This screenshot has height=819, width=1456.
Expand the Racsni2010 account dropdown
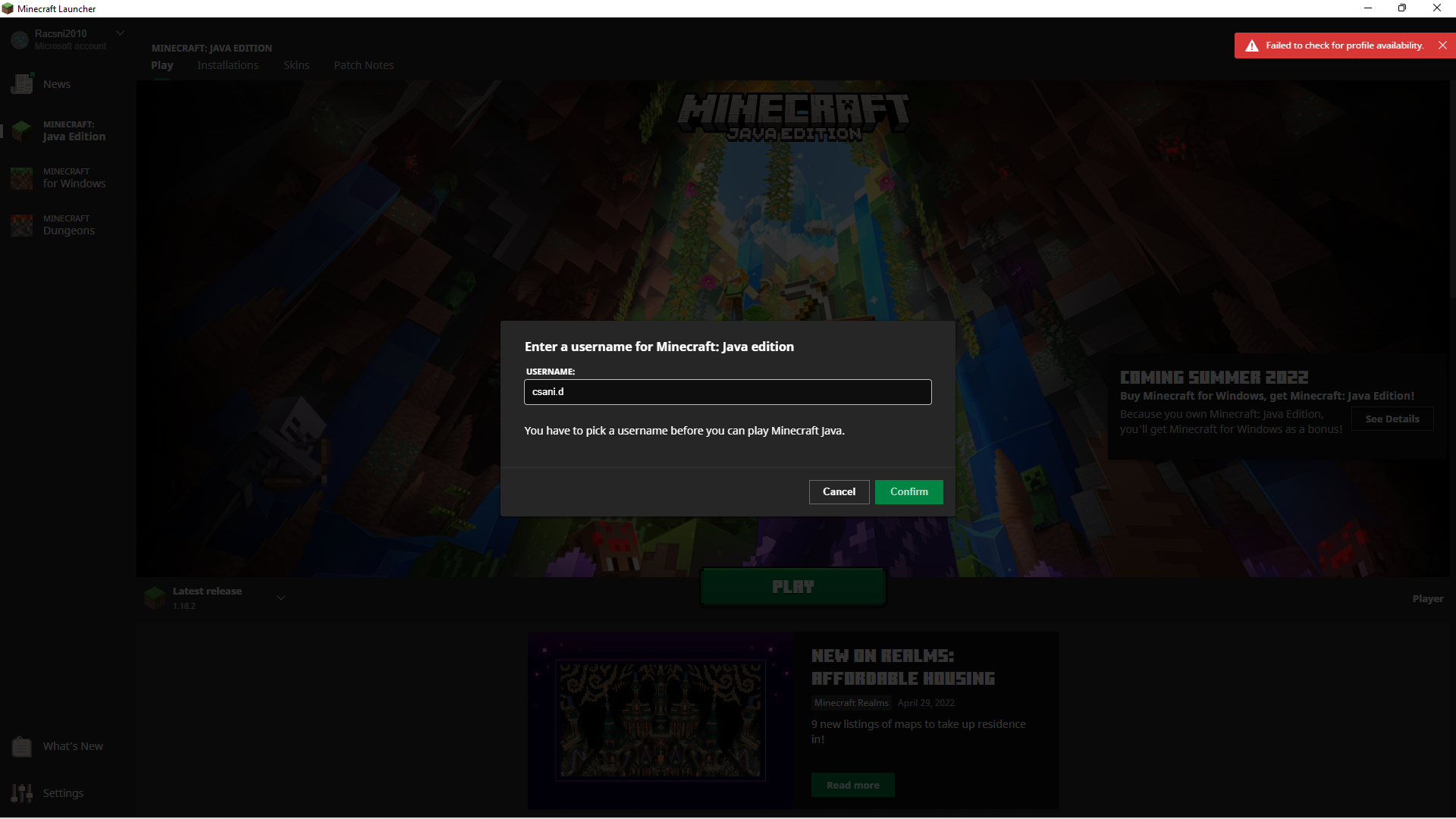[120, 33]
